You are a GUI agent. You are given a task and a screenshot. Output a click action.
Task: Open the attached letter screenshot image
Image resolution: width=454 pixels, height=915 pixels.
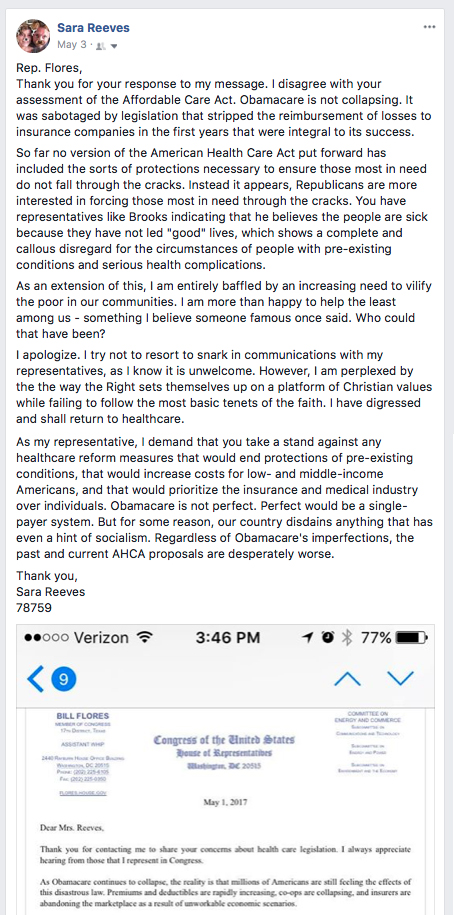[x=226, y=769]
